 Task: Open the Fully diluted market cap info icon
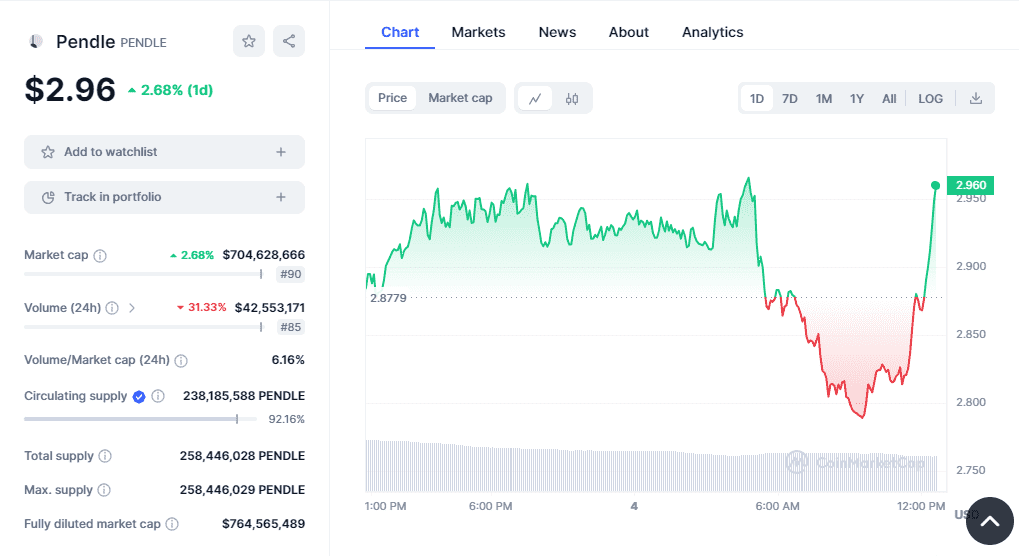tap(172, 524)
